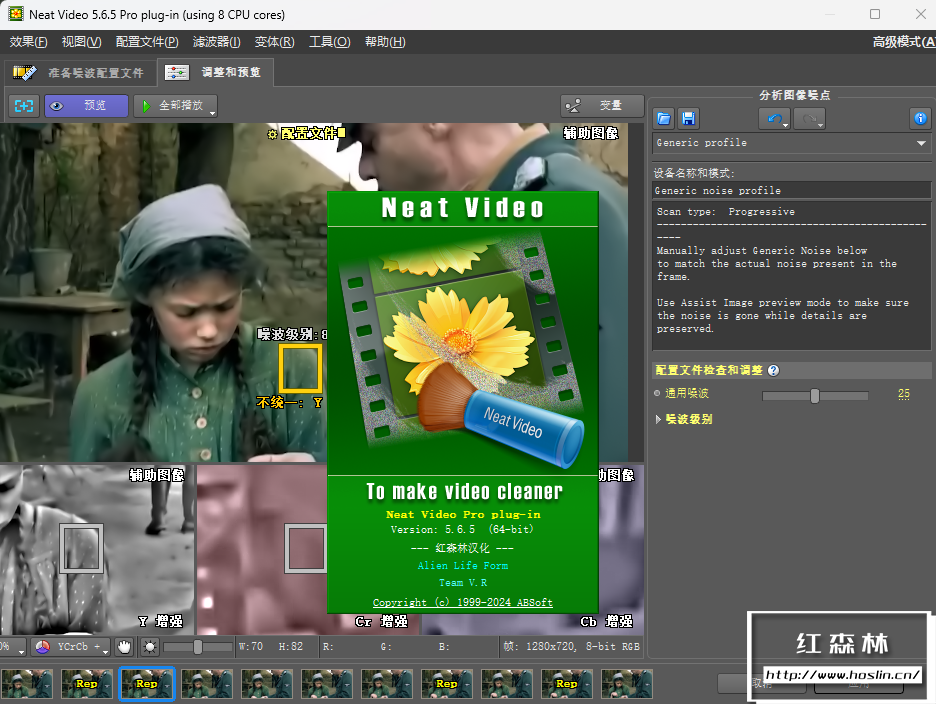Click the brightness sun icon below the viewer
Screen dimensions: 936x704
[x=150, y=647]
